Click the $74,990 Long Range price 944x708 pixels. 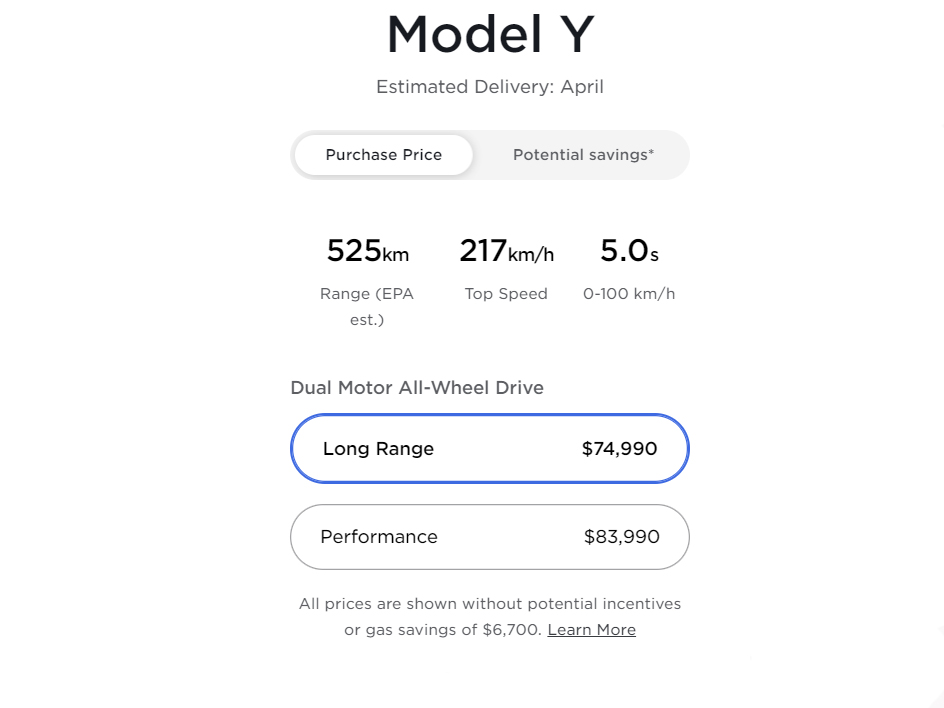619,449
